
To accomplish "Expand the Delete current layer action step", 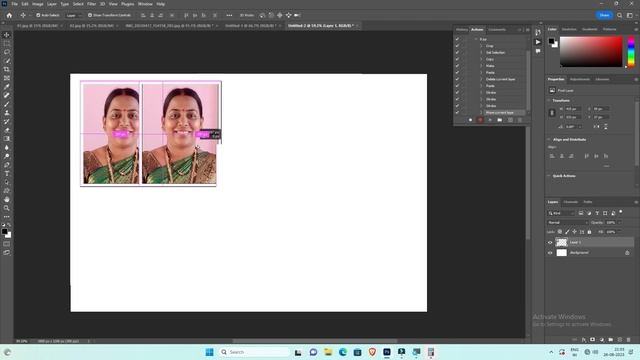I will (x=481, y=79).
